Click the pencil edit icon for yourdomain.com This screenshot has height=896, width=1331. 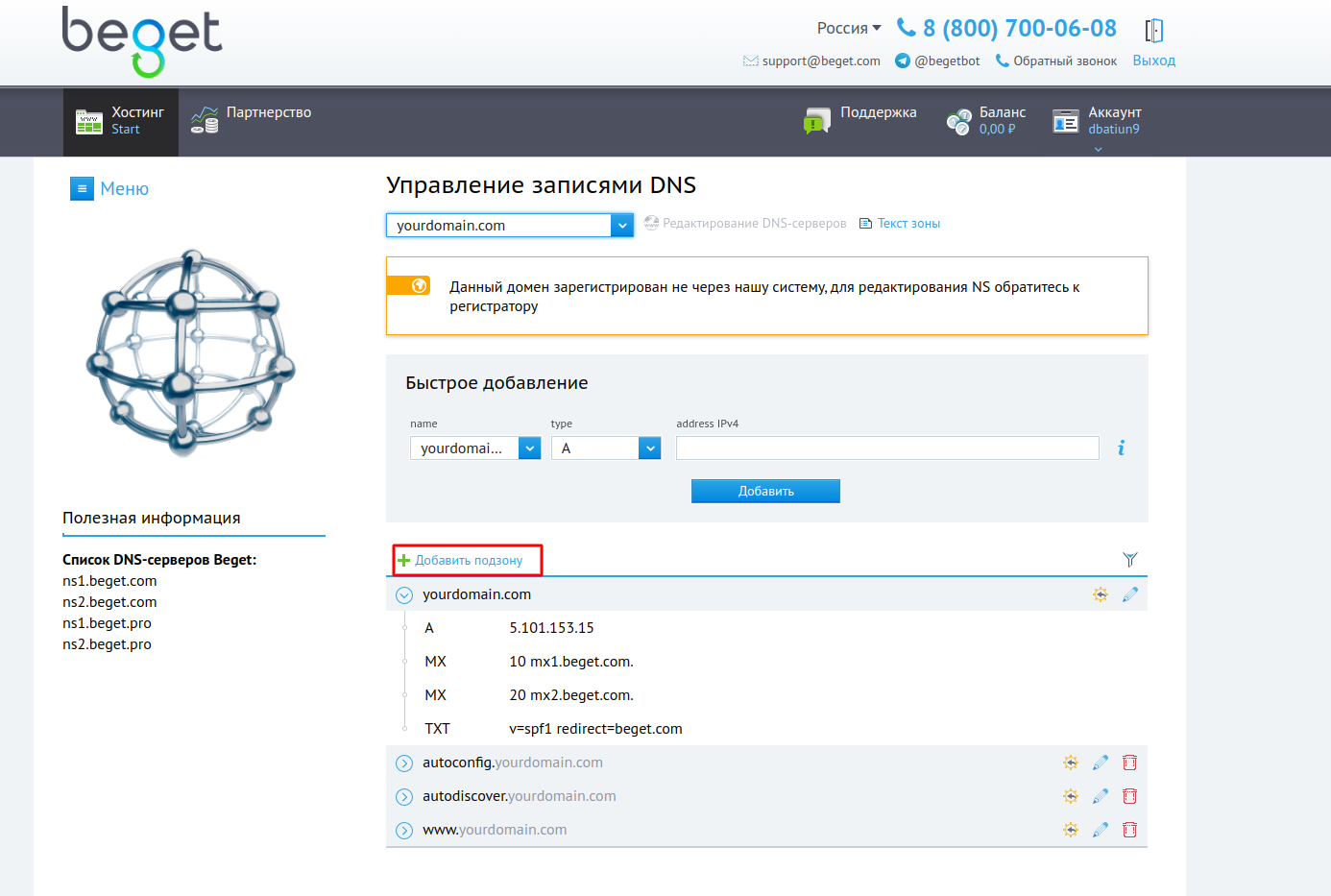[1129, 594]
